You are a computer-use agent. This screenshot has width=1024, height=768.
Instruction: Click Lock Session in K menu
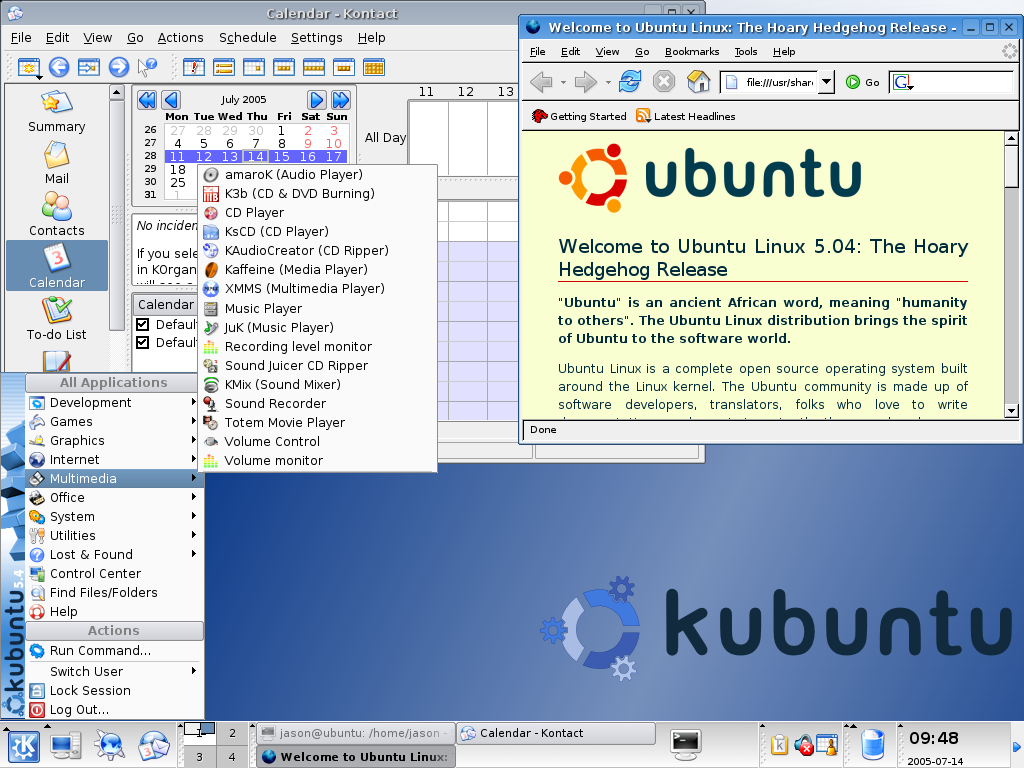pyautogui.click(x=114, y=690)
